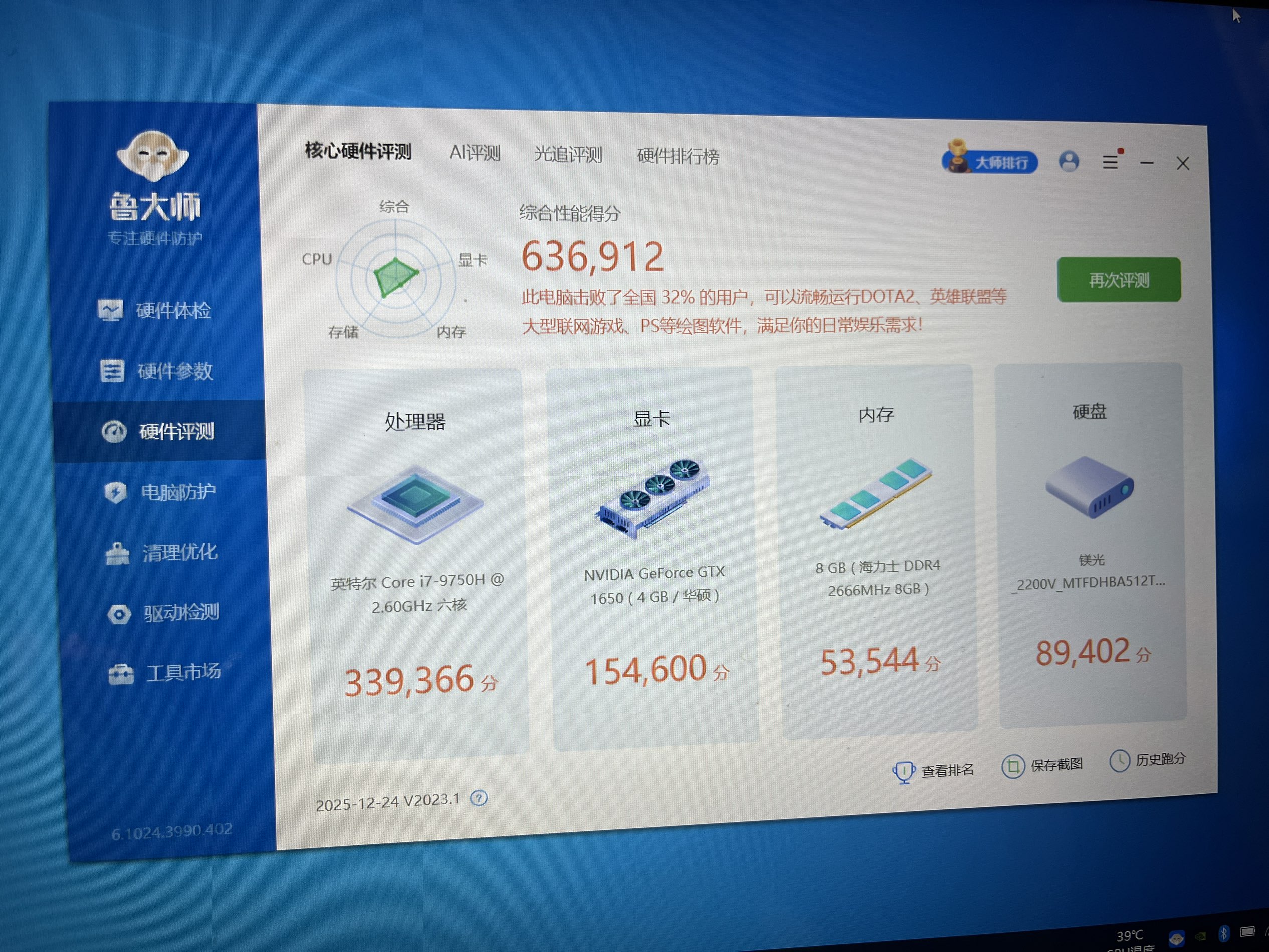The height and width of the screenshot is (952, 1269).
Task: Switch to 光追评测 tab
Action: (x=568, y=154)
